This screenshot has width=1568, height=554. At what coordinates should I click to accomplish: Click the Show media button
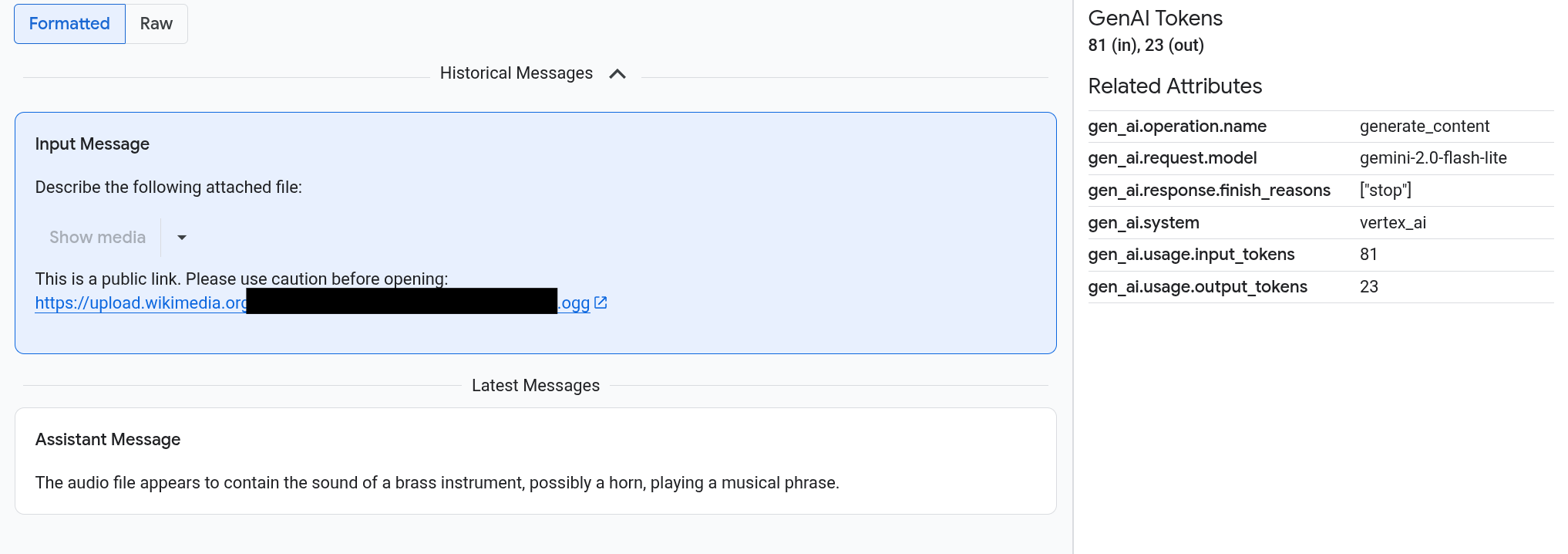[x=97, y=238]
